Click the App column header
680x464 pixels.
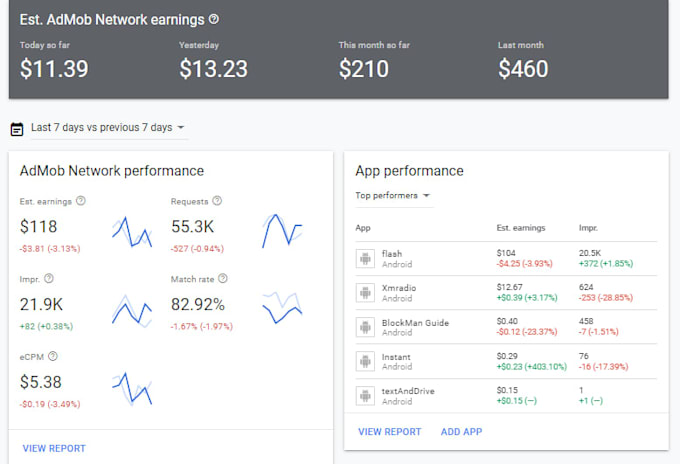click(363, 228)
